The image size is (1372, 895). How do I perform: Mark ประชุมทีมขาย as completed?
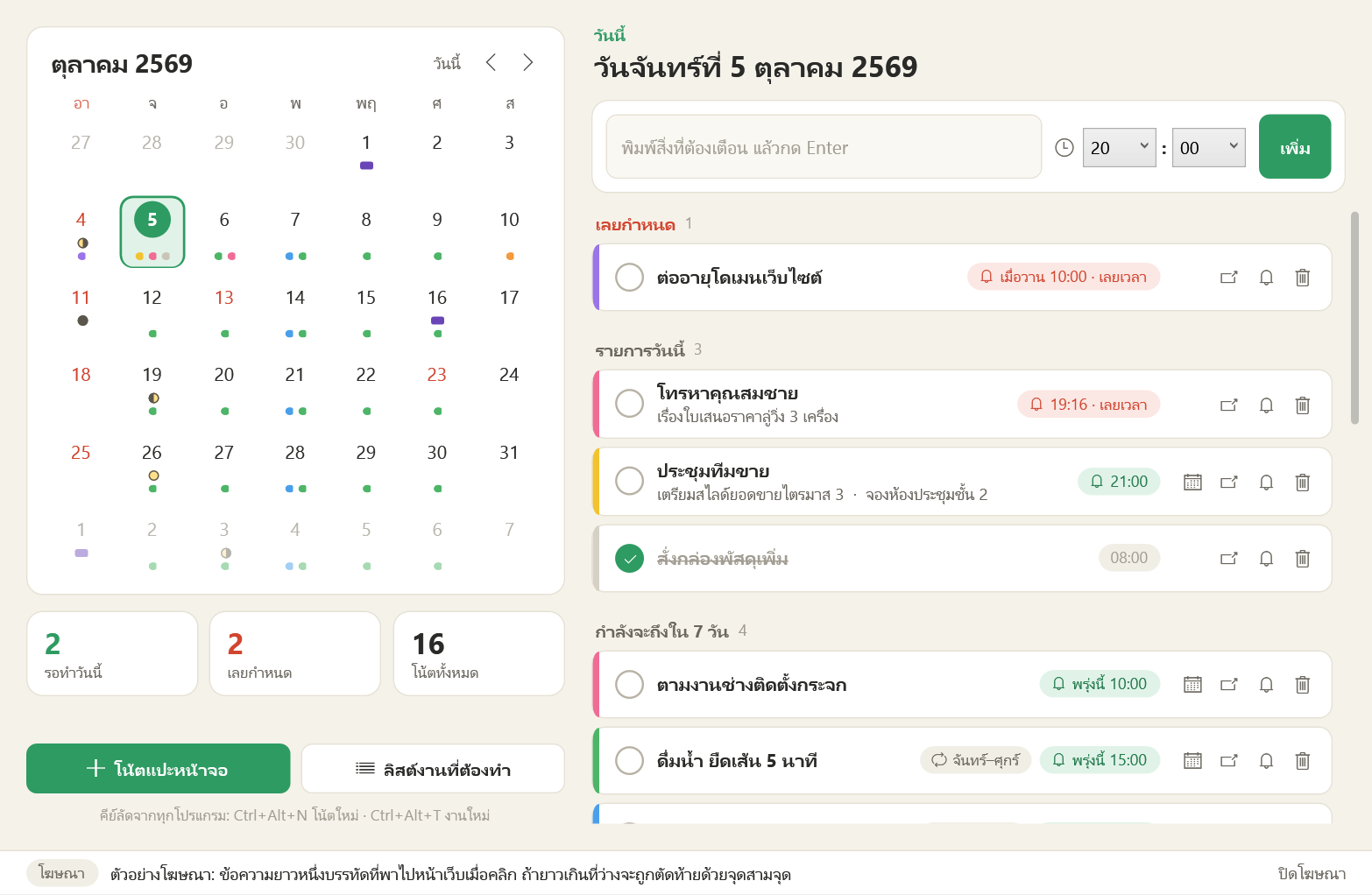tap(629, 481)
